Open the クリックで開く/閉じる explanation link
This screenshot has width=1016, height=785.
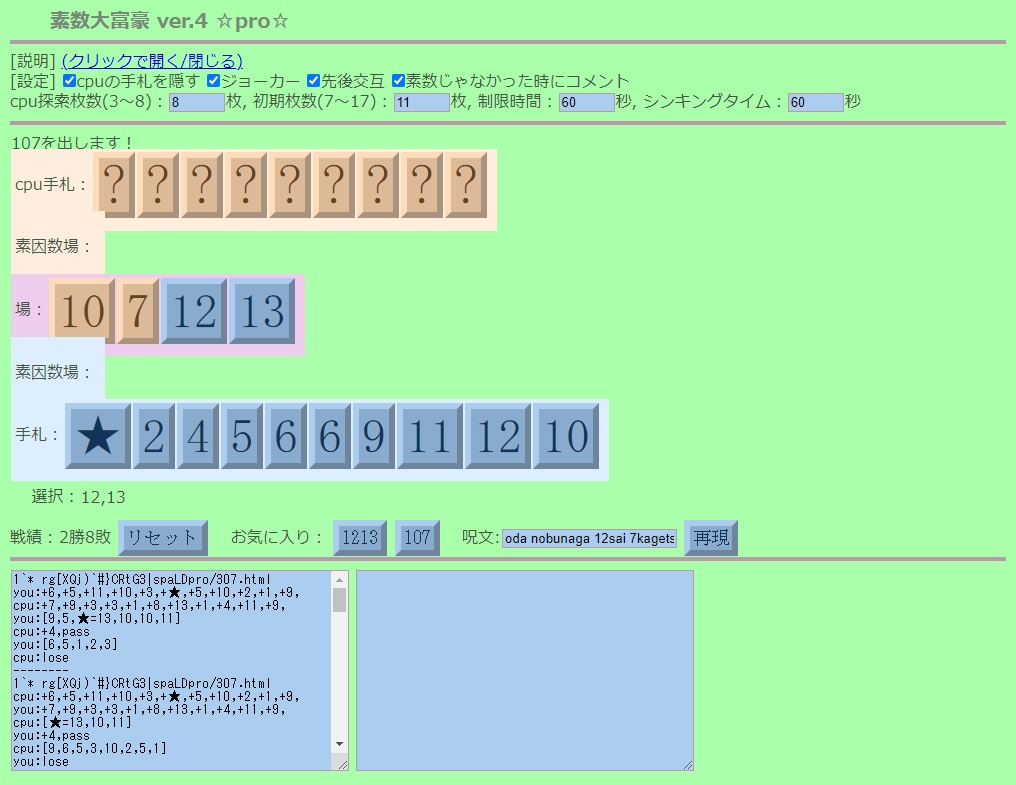[152, 61]
